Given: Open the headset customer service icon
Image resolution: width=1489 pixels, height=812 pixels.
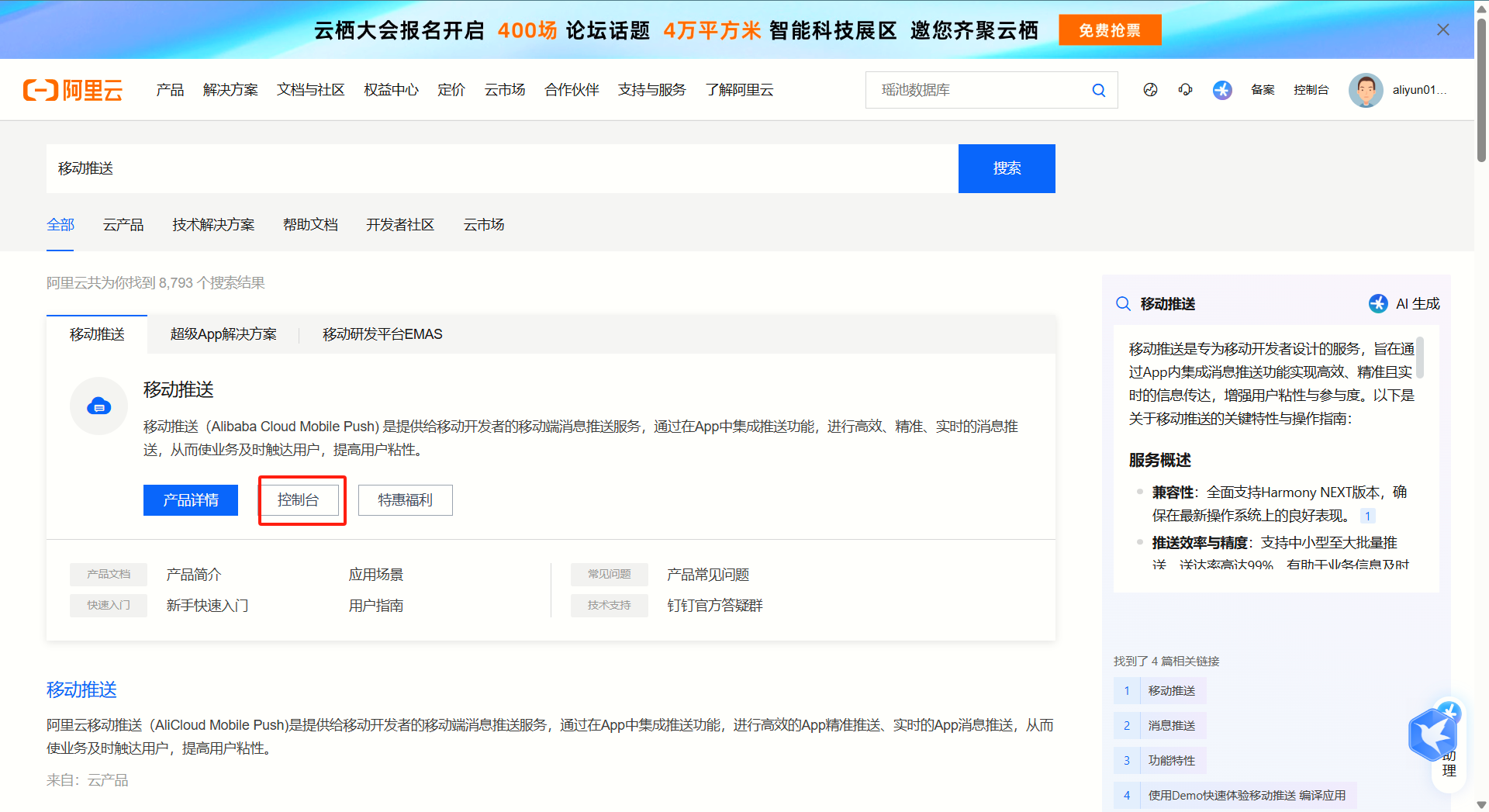Looking at the screenshot, I should 1185,90.
